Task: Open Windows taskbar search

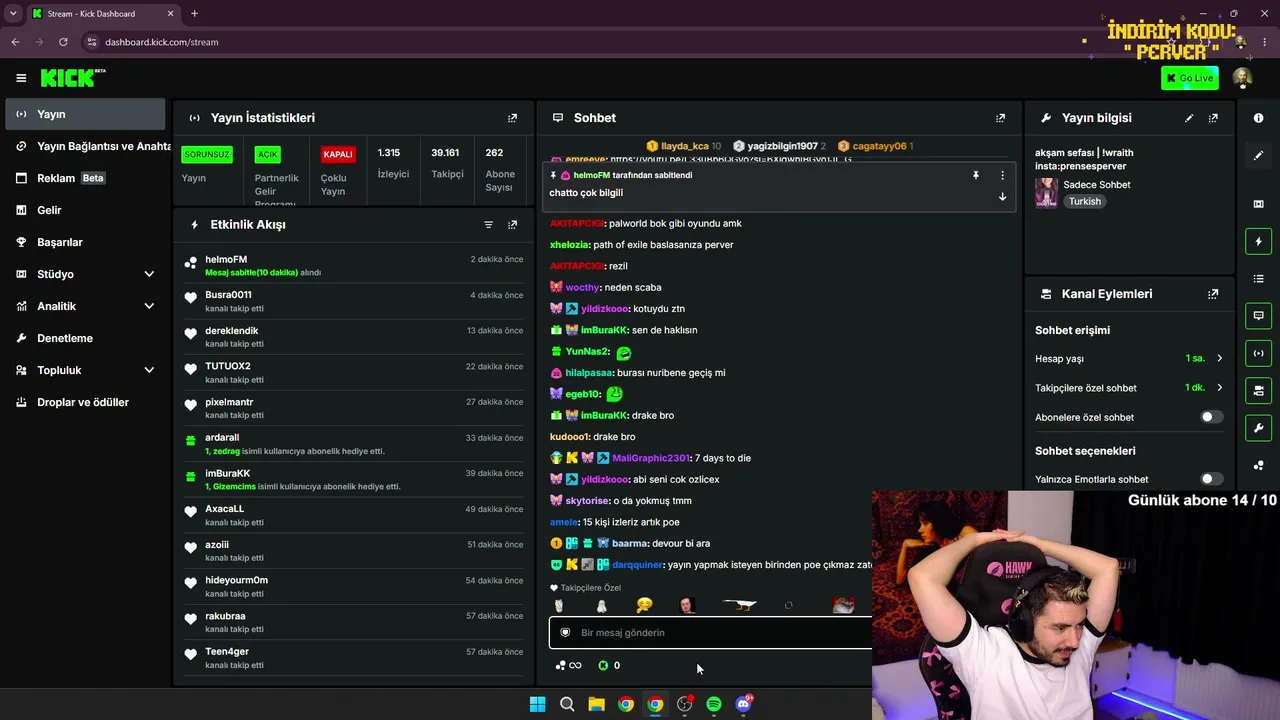Action: tap(567, 704)
